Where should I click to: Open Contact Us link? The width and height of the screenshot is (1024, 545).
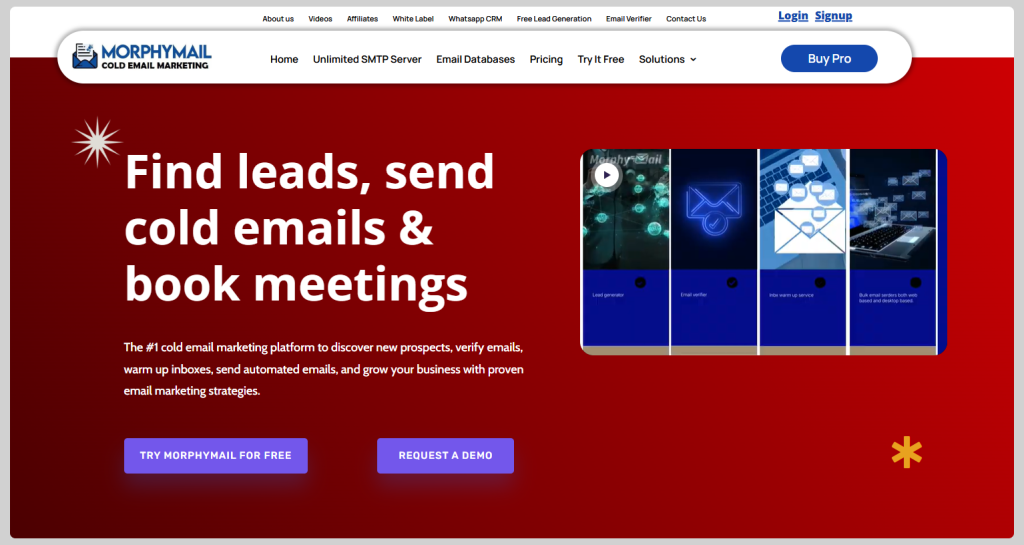[686, 19]
